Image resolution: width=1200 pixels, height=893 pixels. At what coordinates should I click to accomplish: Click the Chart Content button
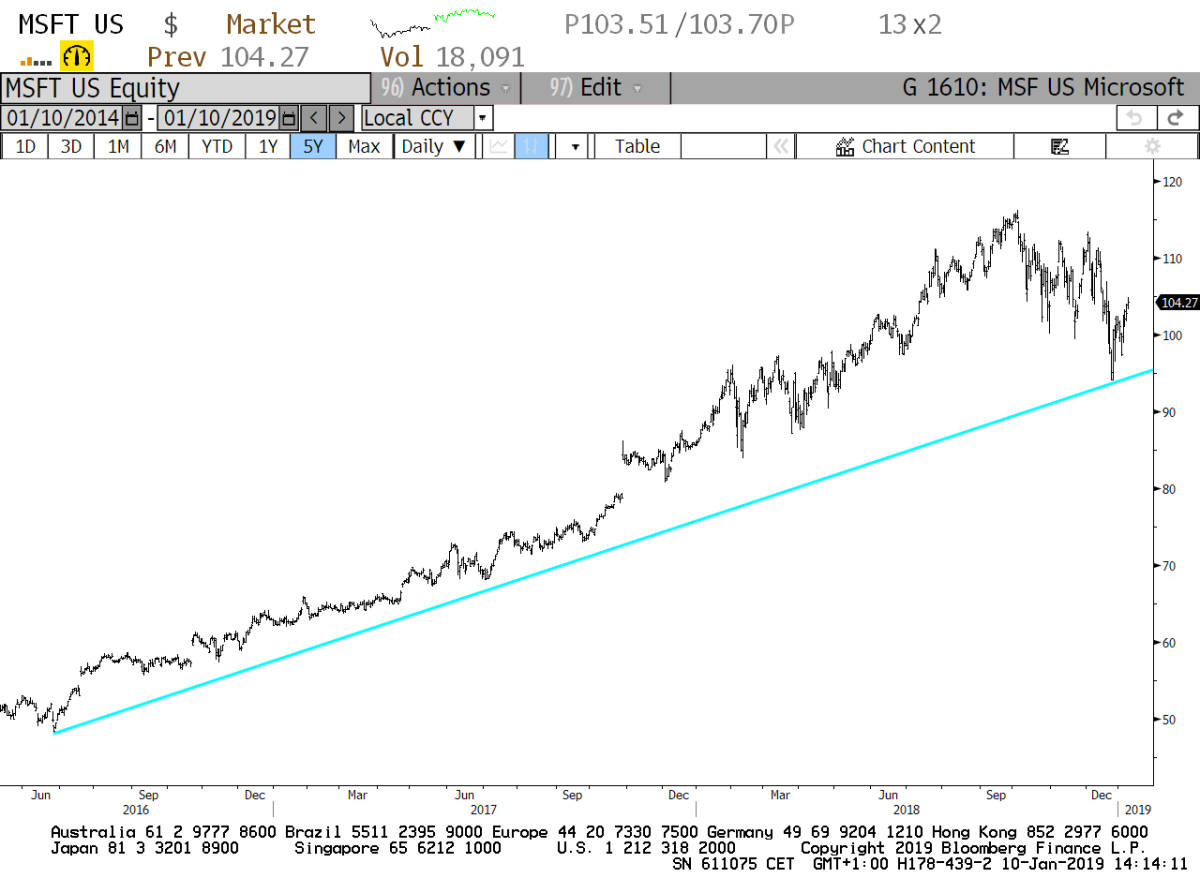[905, 146]
